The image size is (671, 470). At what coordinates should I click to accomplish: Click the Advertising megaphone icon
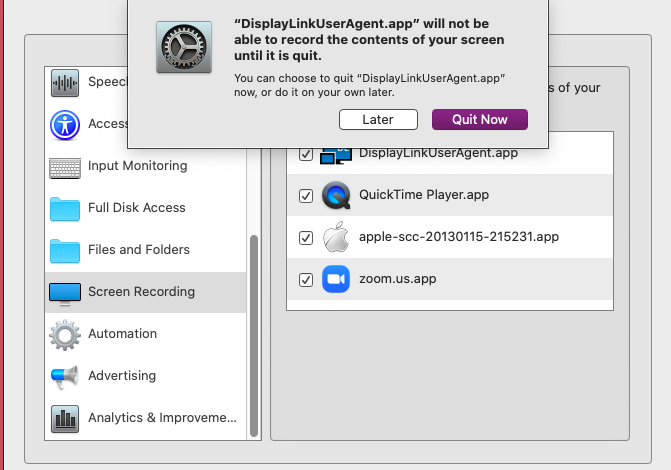[65, 377]
